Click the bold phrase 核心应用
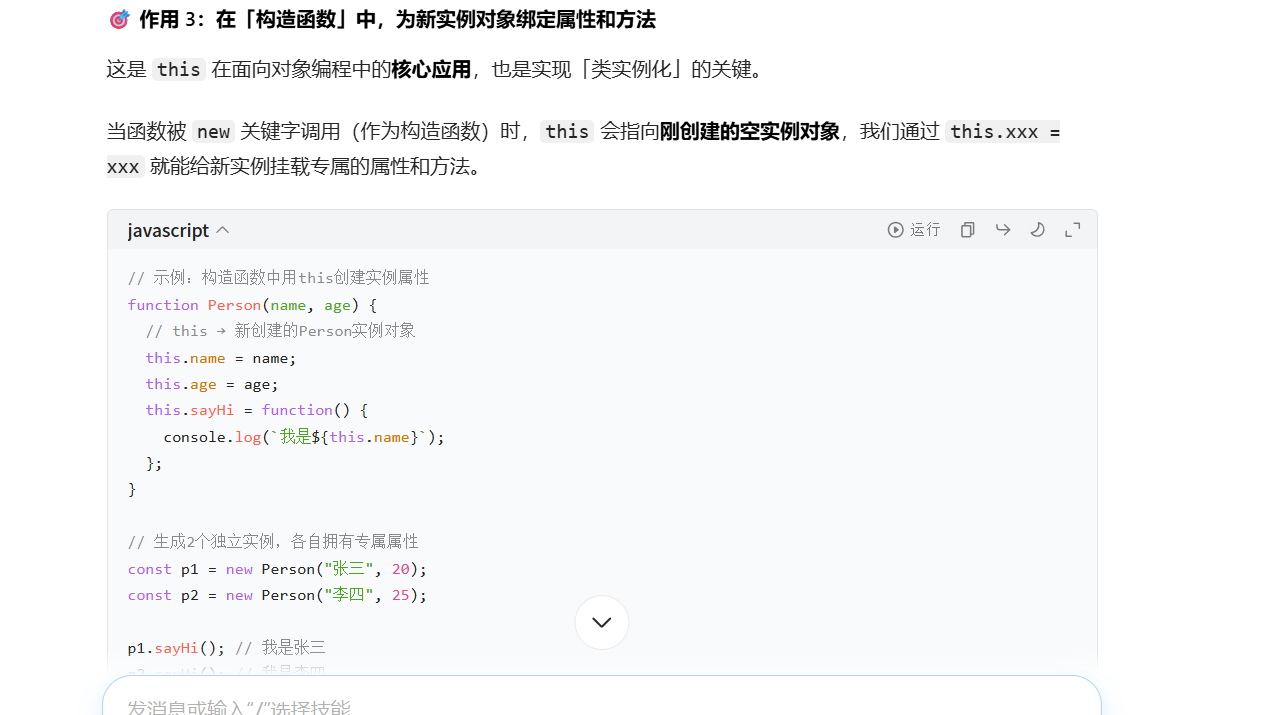 (430, 69)
